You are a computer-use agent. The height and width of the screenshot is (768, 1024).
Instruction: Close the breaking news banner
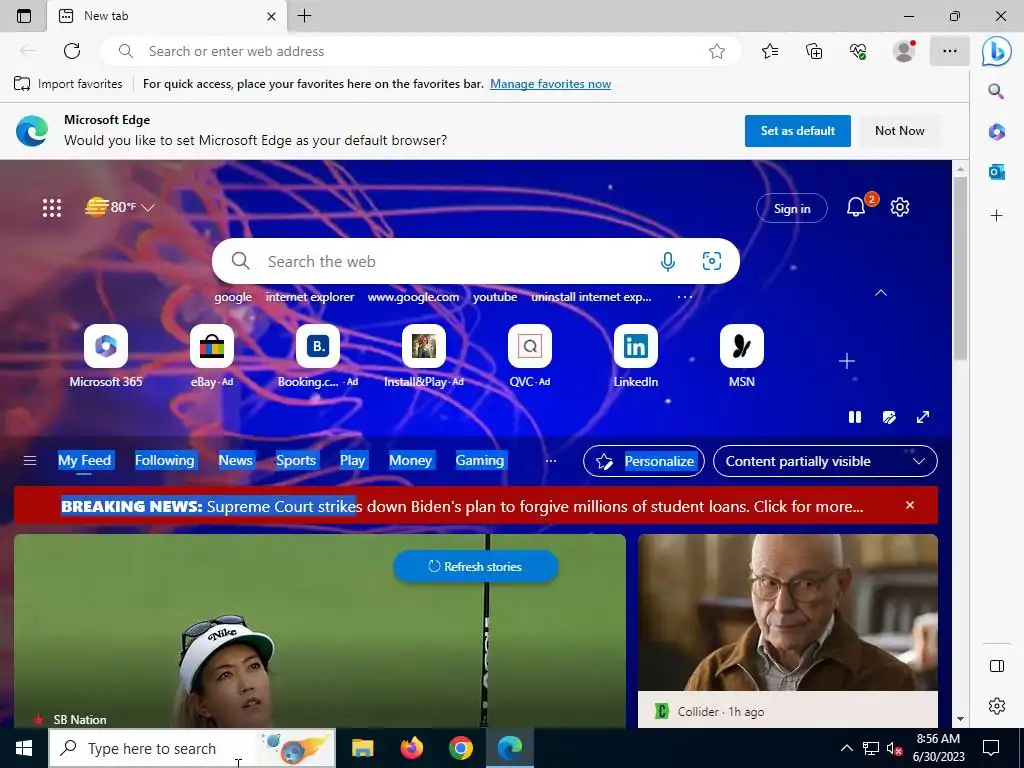click(x=910, y=505)
